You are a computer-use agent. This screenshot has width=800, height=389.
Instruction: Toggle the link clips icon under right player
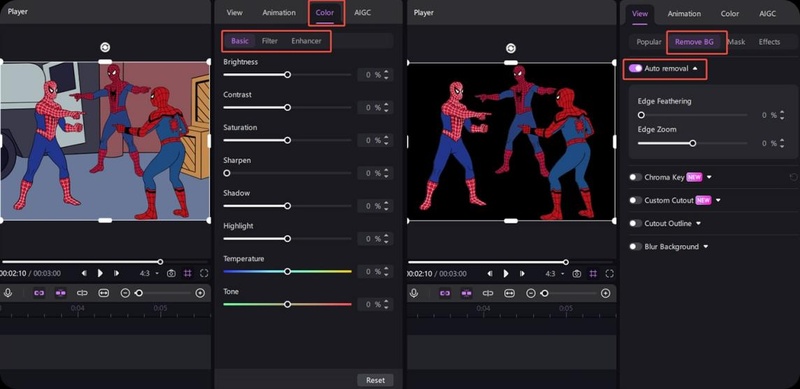444,293
